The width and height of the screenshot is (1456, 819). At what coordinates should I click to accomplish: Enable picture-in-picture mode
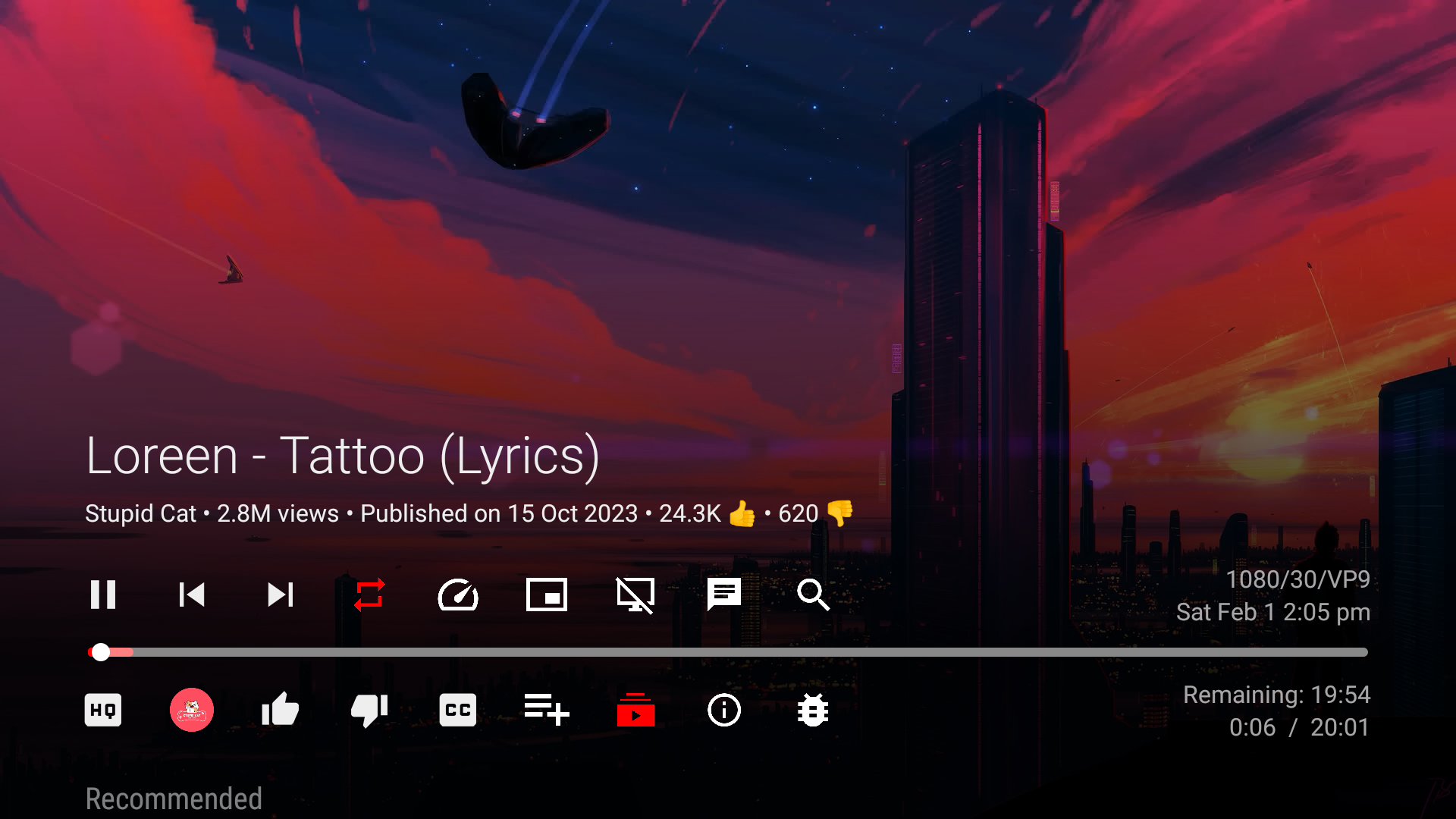(547, 595)
